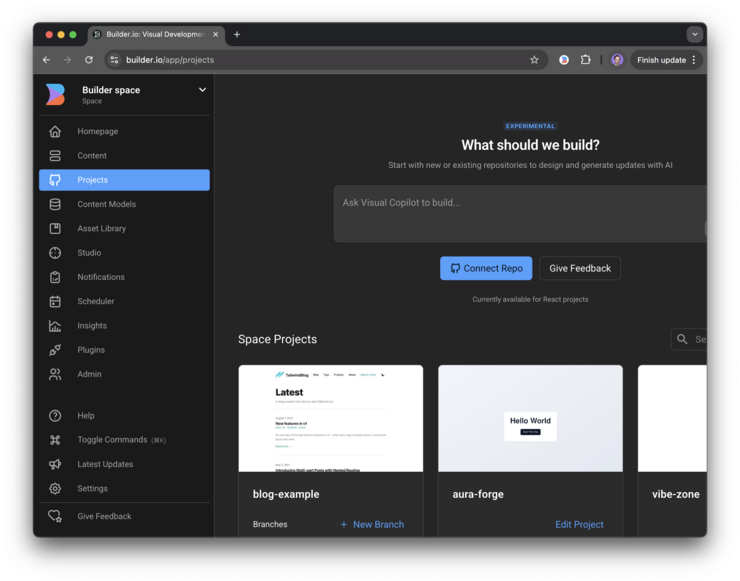
Task: Click the Scheduler calendar icon
Action: click(x=55, y=301)
